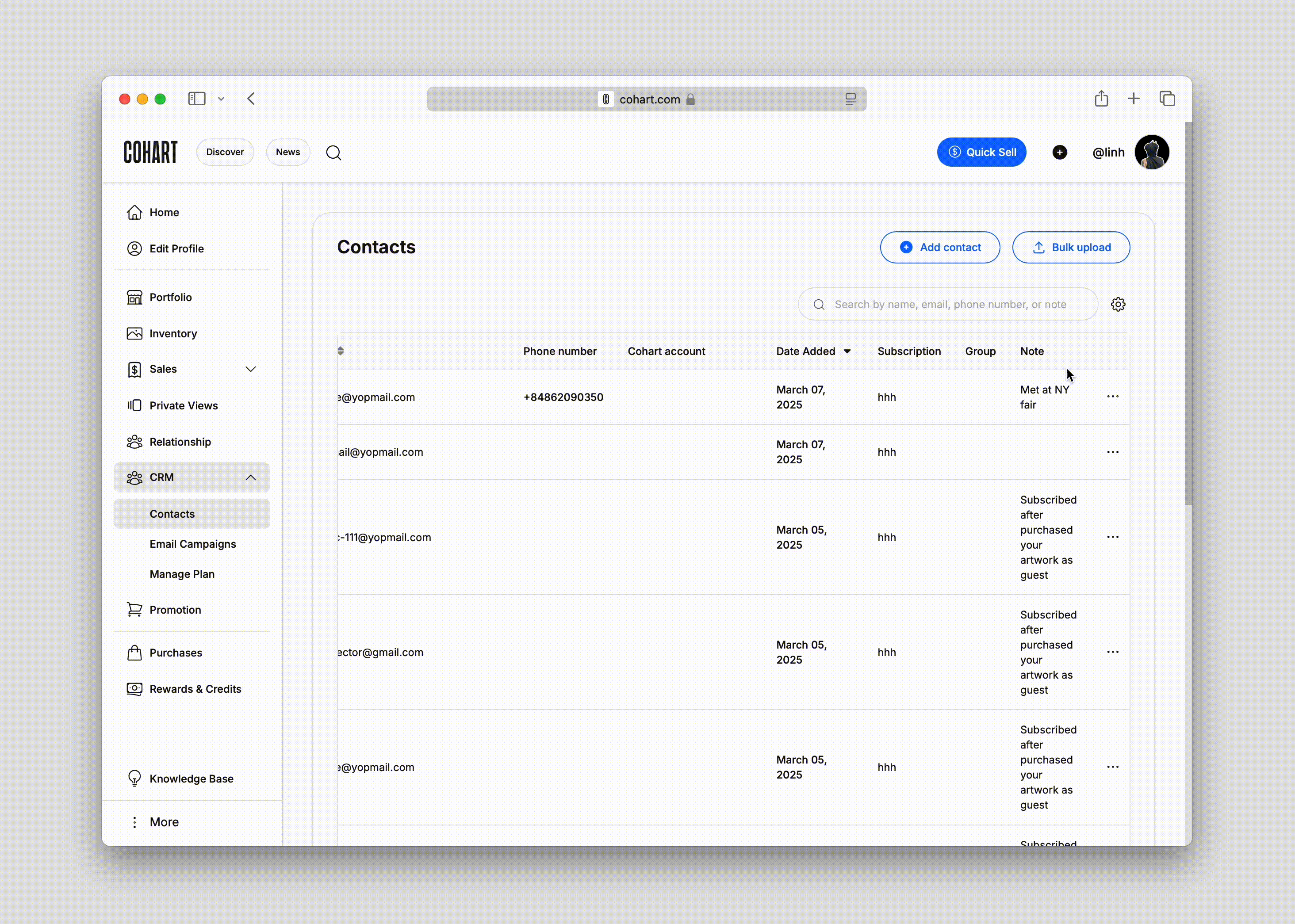
Task: Click the Safari sidebar toggle icon
Action: (196, 99)
